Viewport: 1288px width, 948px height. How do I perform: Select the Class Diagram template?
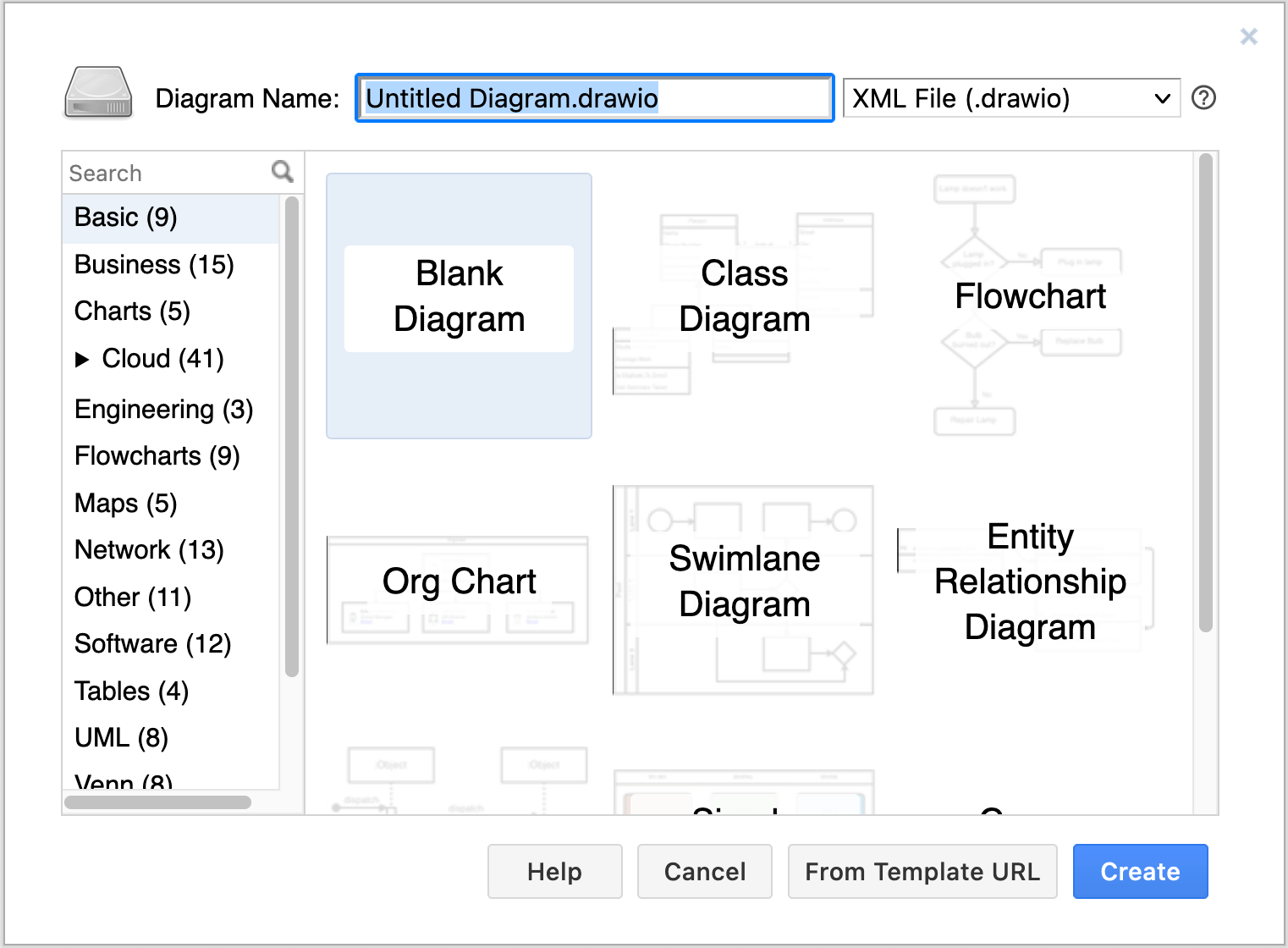[x=744, y=296]
